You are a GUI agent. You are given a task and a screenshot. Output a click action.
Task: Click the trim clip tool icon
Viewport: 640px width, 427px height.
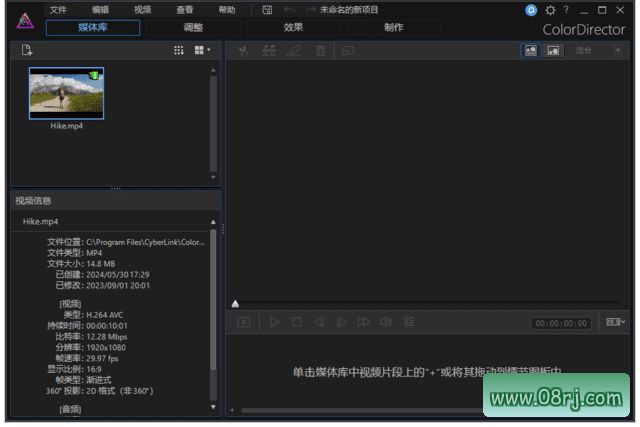tap(269, 51)
